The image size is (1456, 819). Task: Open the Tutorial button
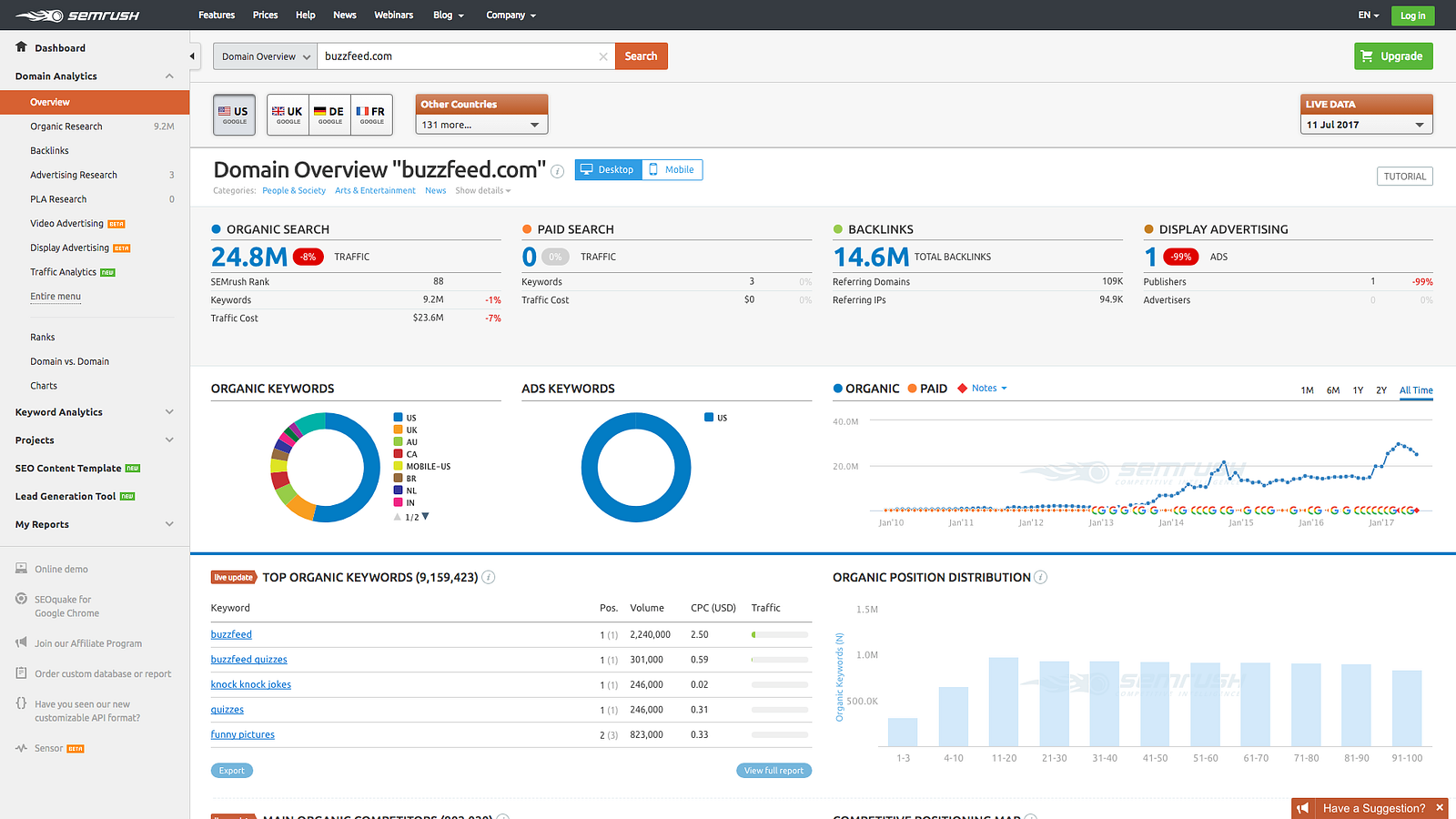tap(1405, 177)
